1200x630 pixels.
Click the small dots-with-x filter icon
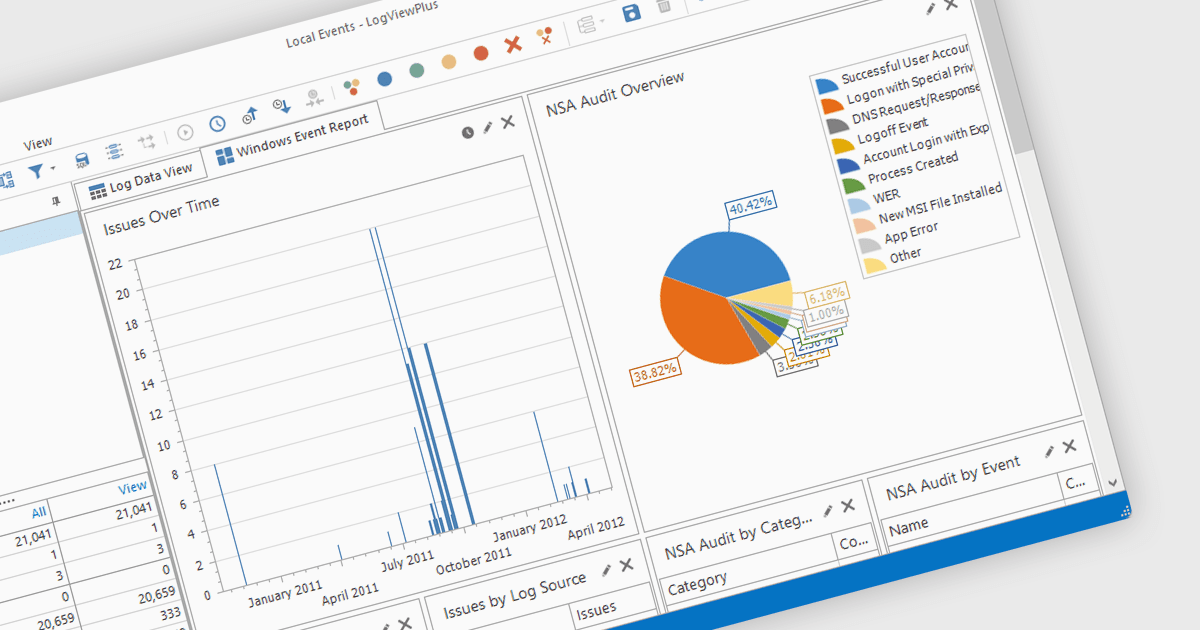click(545, 37)
